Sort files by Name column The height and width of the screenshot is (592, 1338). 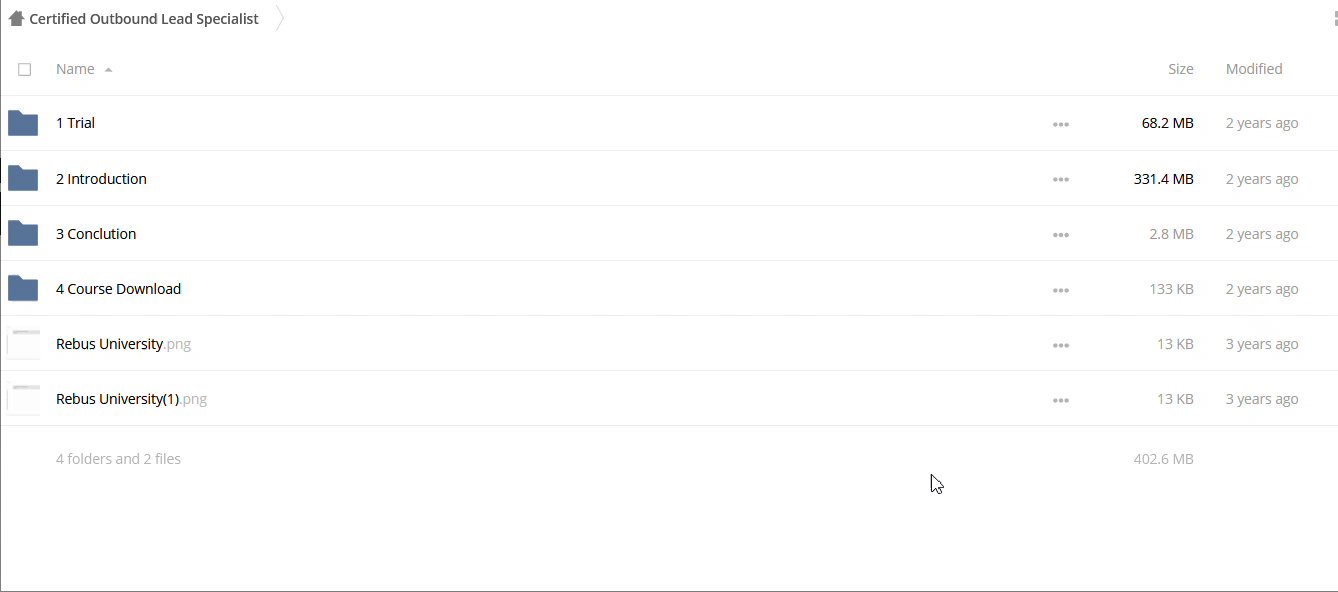76,69
